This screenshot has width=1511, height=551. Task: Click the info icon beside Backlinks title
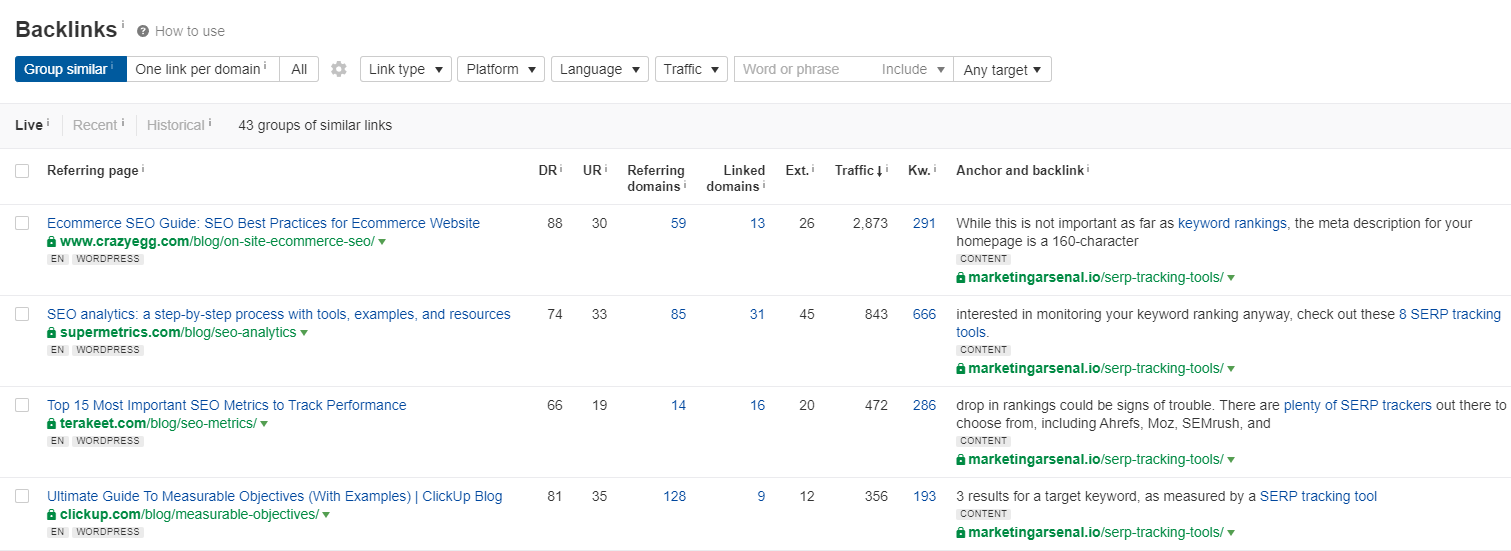(123, 23)
